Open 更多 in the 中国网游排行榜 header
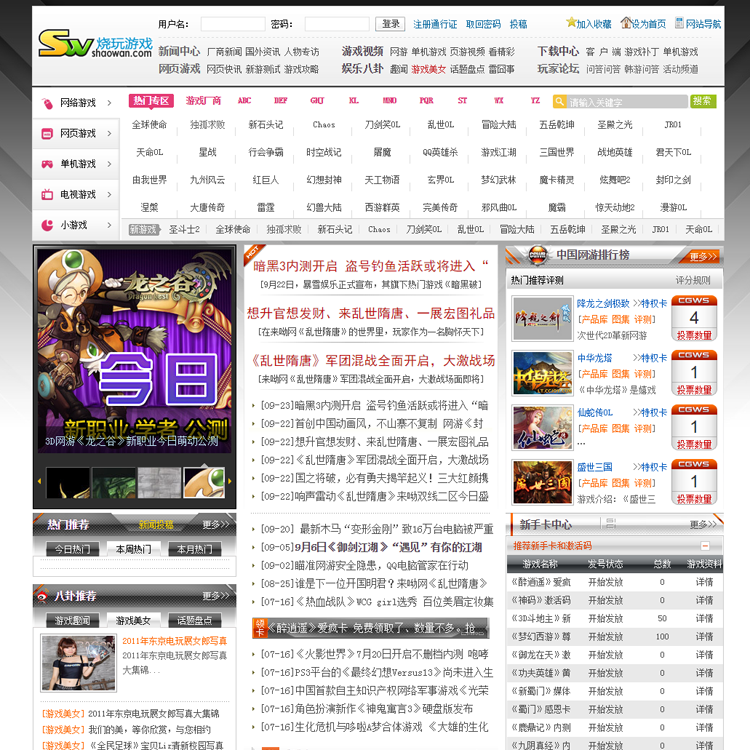Image resolution: width=750 pixels, height=750 pixels. (703, 257)
